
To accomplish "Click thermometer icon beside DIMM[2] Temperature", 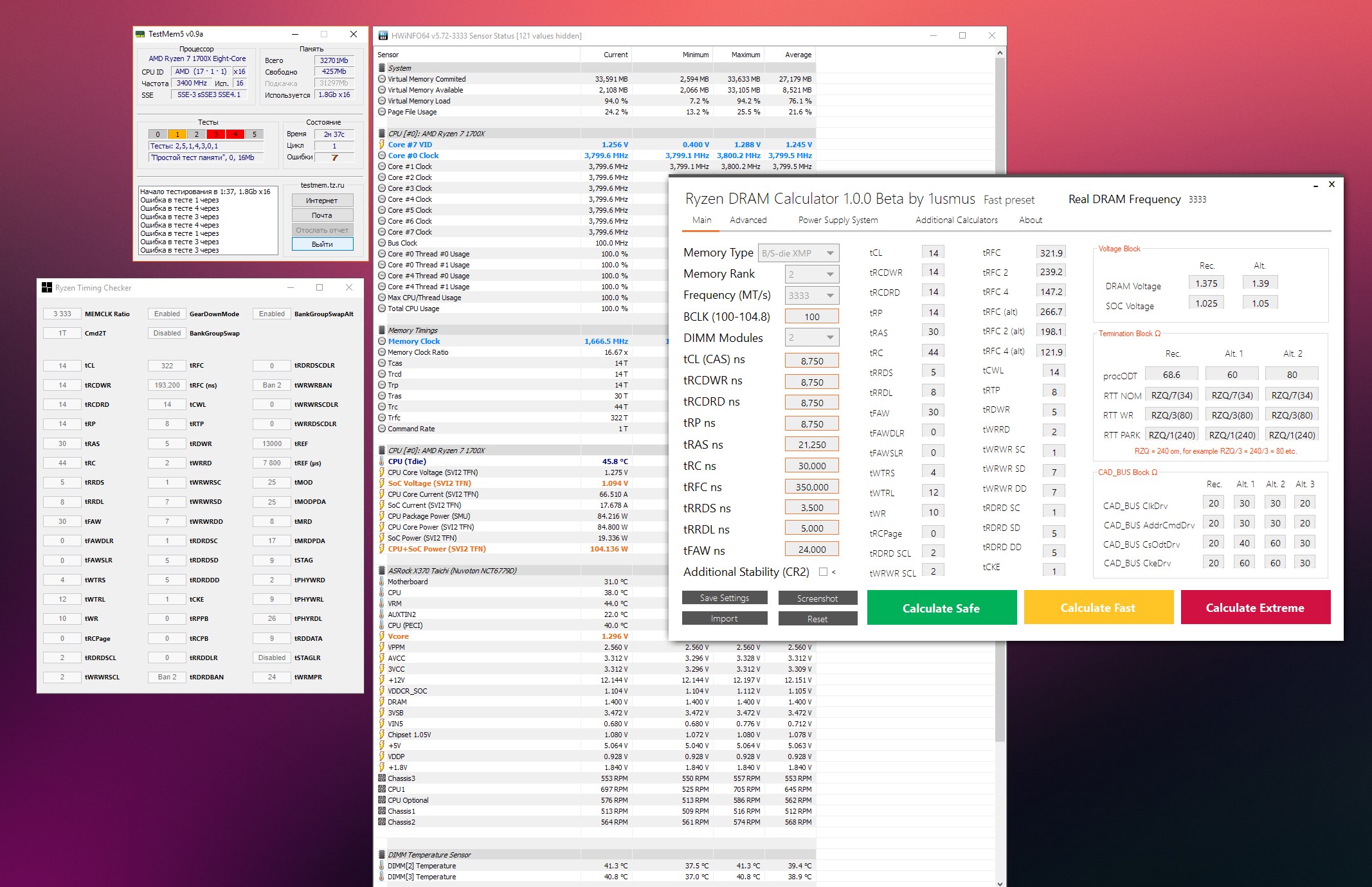I will point(382,866).
